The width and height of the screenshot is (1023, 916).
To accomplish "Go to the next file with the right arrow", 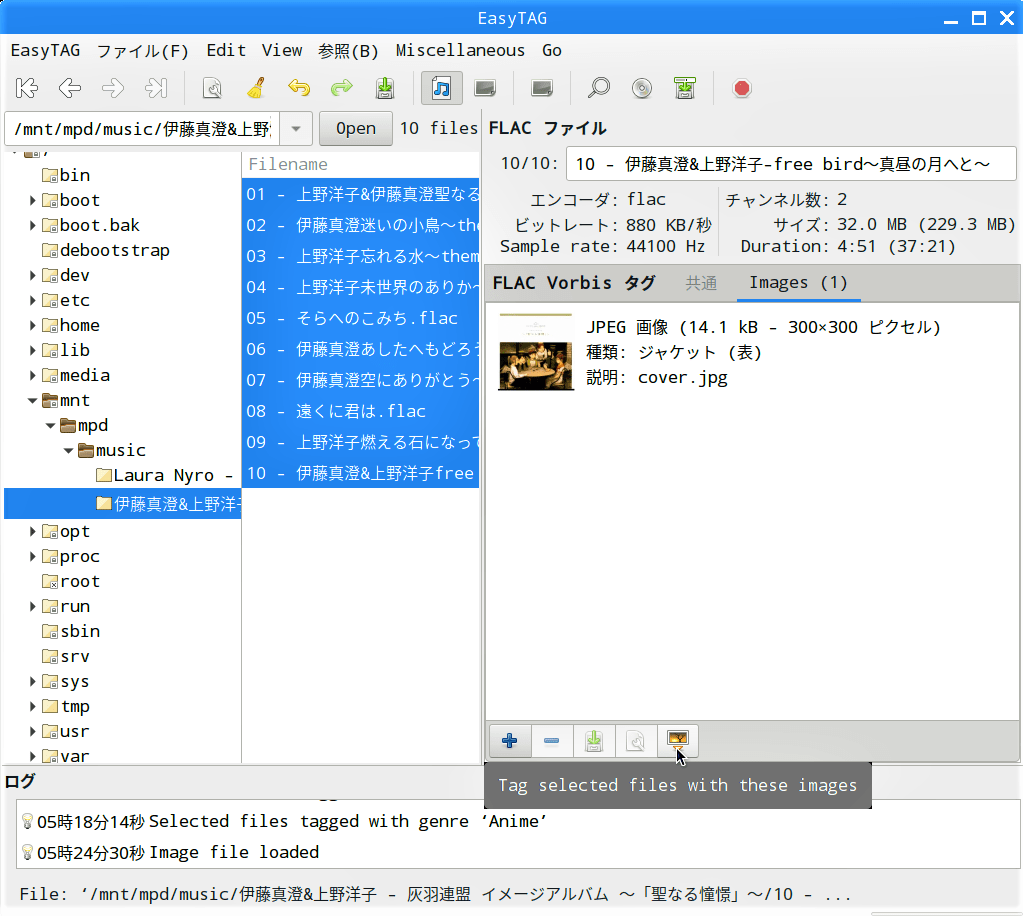I will coord(113,88).
